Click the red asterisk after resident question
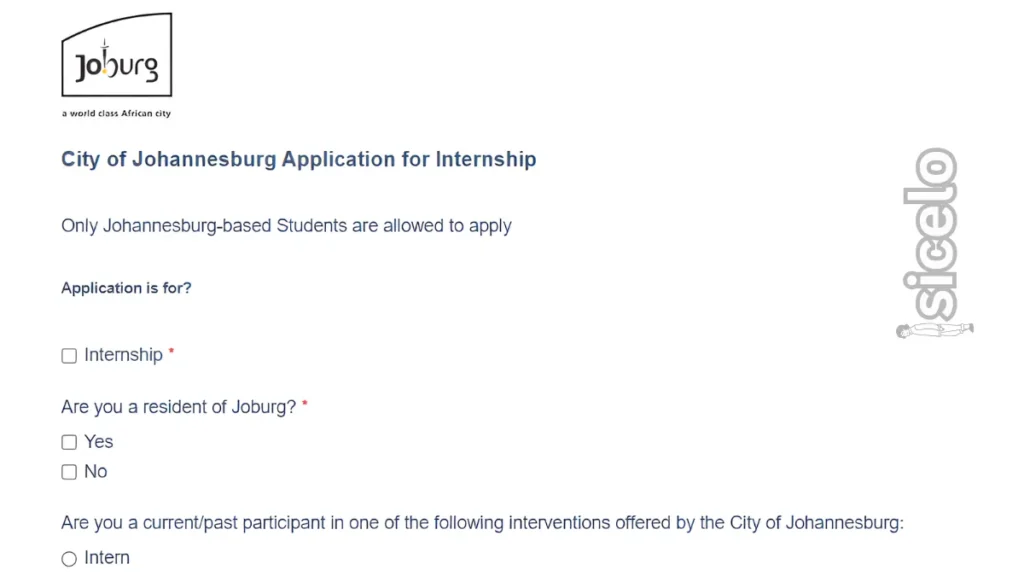The height and width of the screenshot is (576, 1024). (x=305, y=404)
